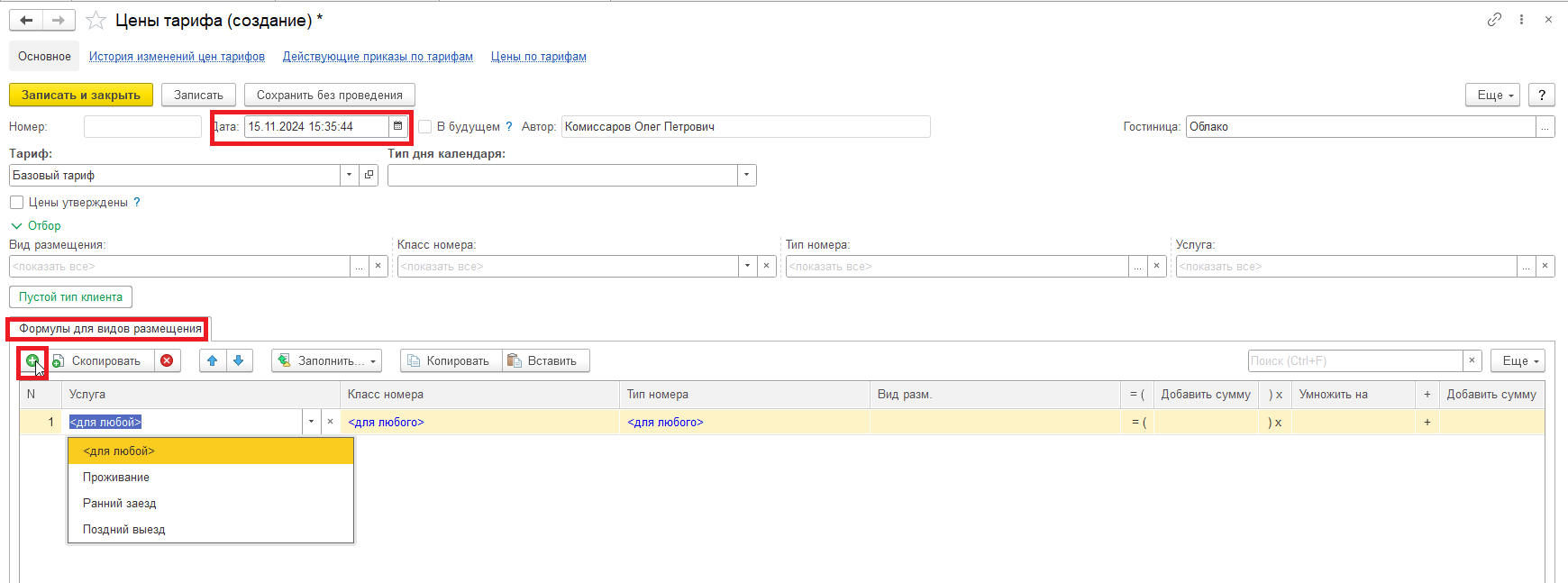Click the Записать button
This screenshot has height=583, width=1568.
tap(198, 96)
